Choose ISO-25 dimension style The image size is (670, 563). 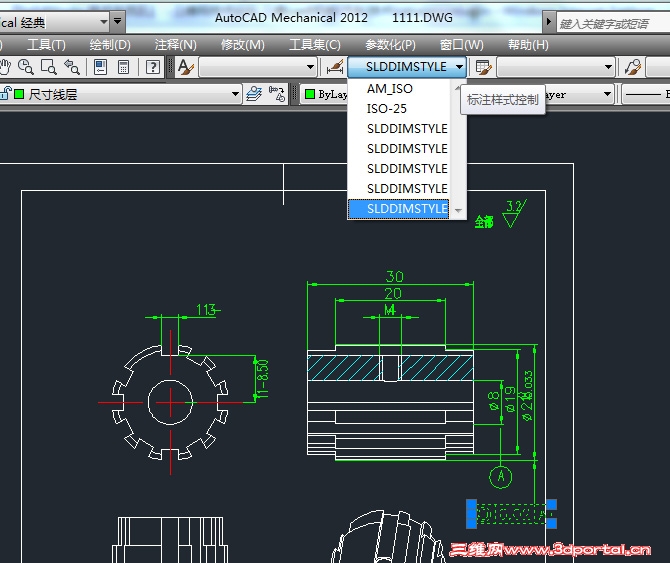399,108
